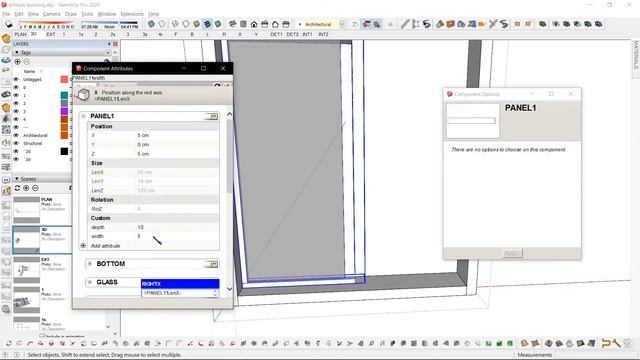Open the Architectural tag dropdown
Screen dimensions: 640x360
(342, 24)
